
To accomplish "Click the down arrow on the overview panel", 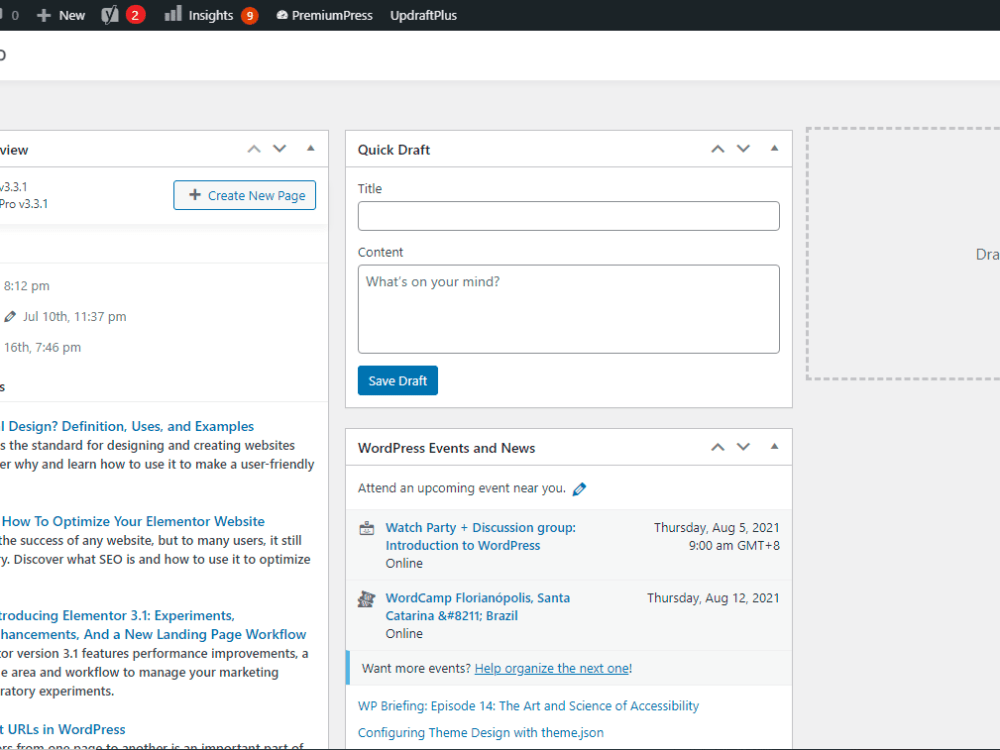I will click(280, 148).
